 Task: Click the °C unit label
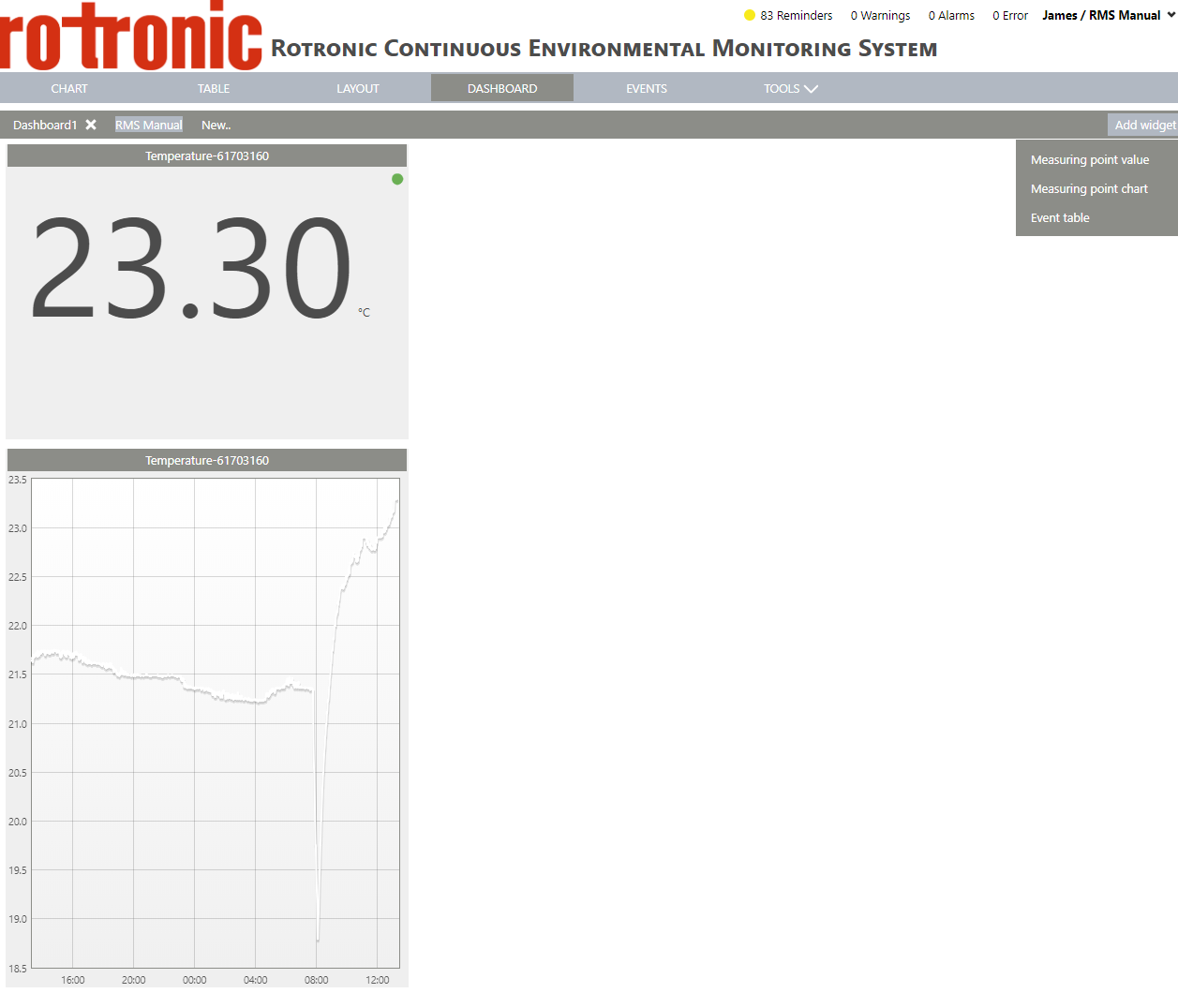point(364,313)
